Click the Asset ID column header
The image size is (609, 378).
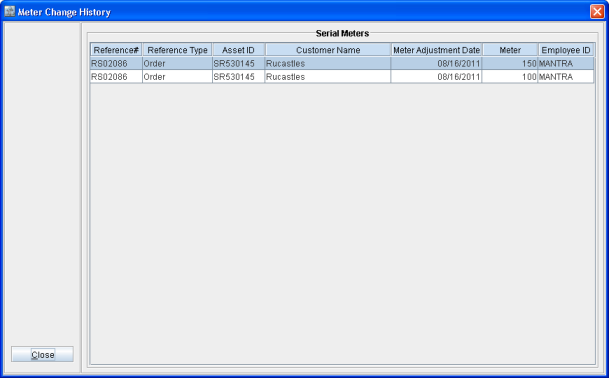coord(238,50)
